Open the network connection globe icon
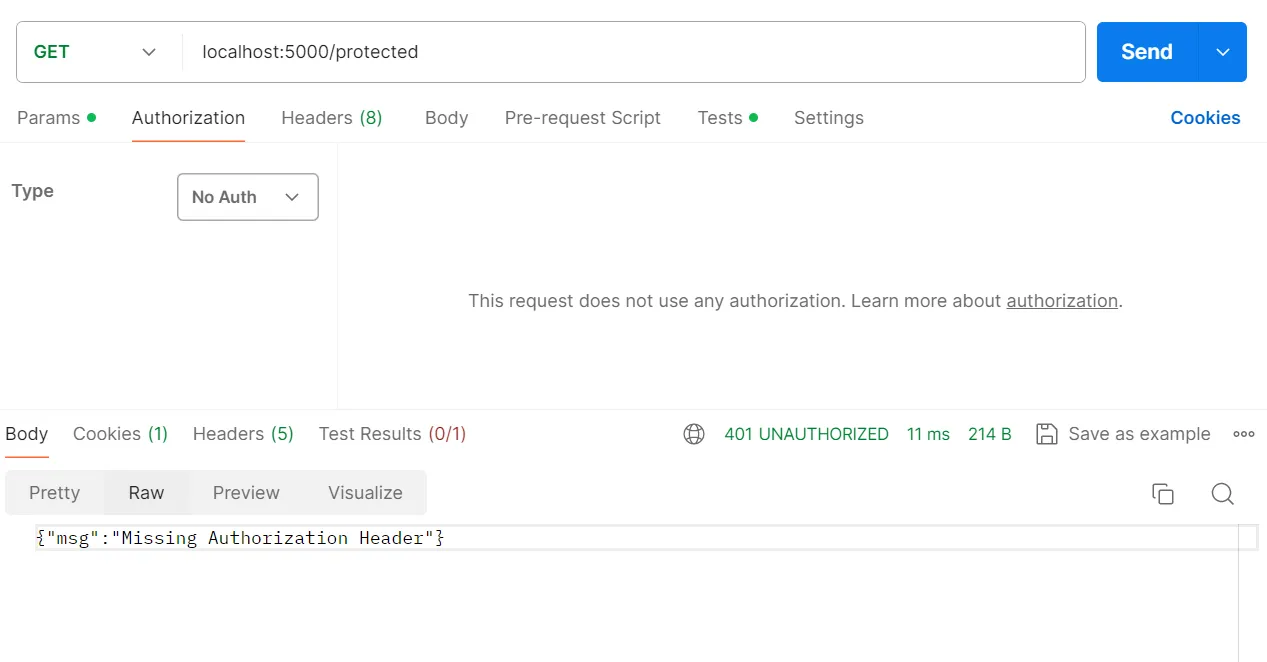1267x662 pixels. pyautogui.click(x=694, y=434)
